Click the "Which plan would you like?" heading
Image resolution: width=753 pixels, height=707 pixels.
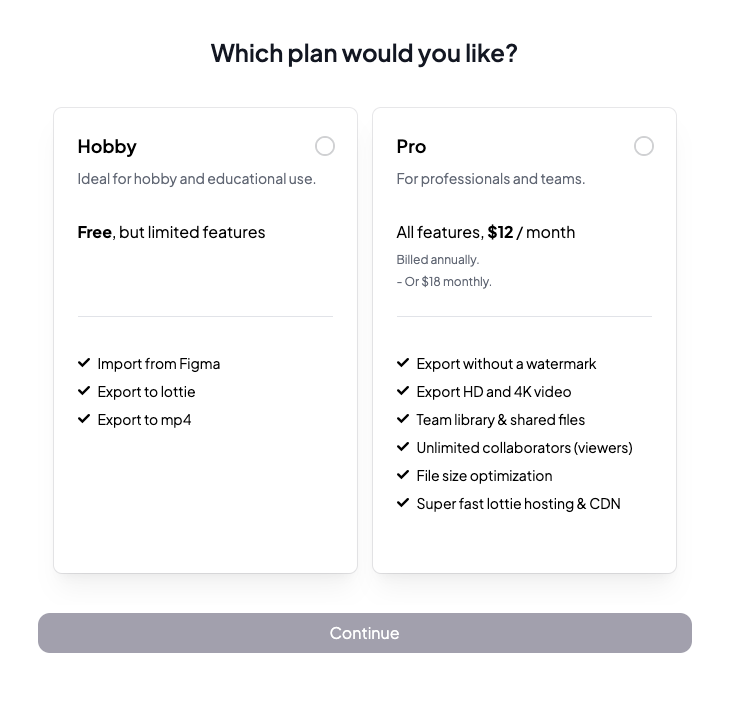tap(364, 53)
